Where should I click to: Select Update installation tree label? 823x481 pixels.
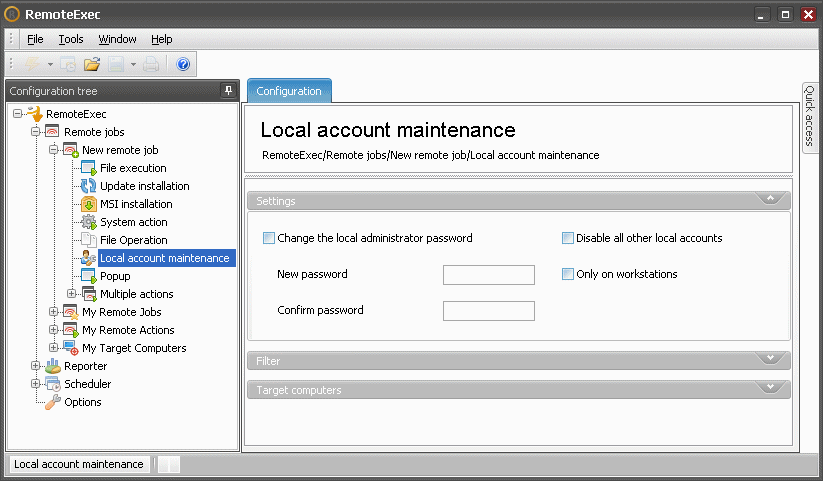tap(145, 186)
